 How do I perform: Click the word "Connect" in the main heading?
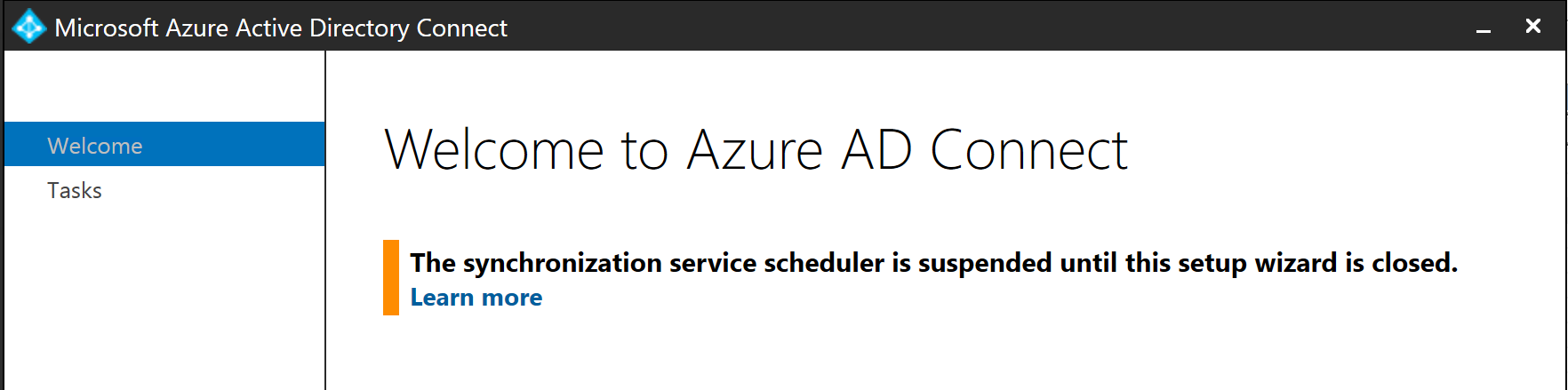click(1028, 149)
